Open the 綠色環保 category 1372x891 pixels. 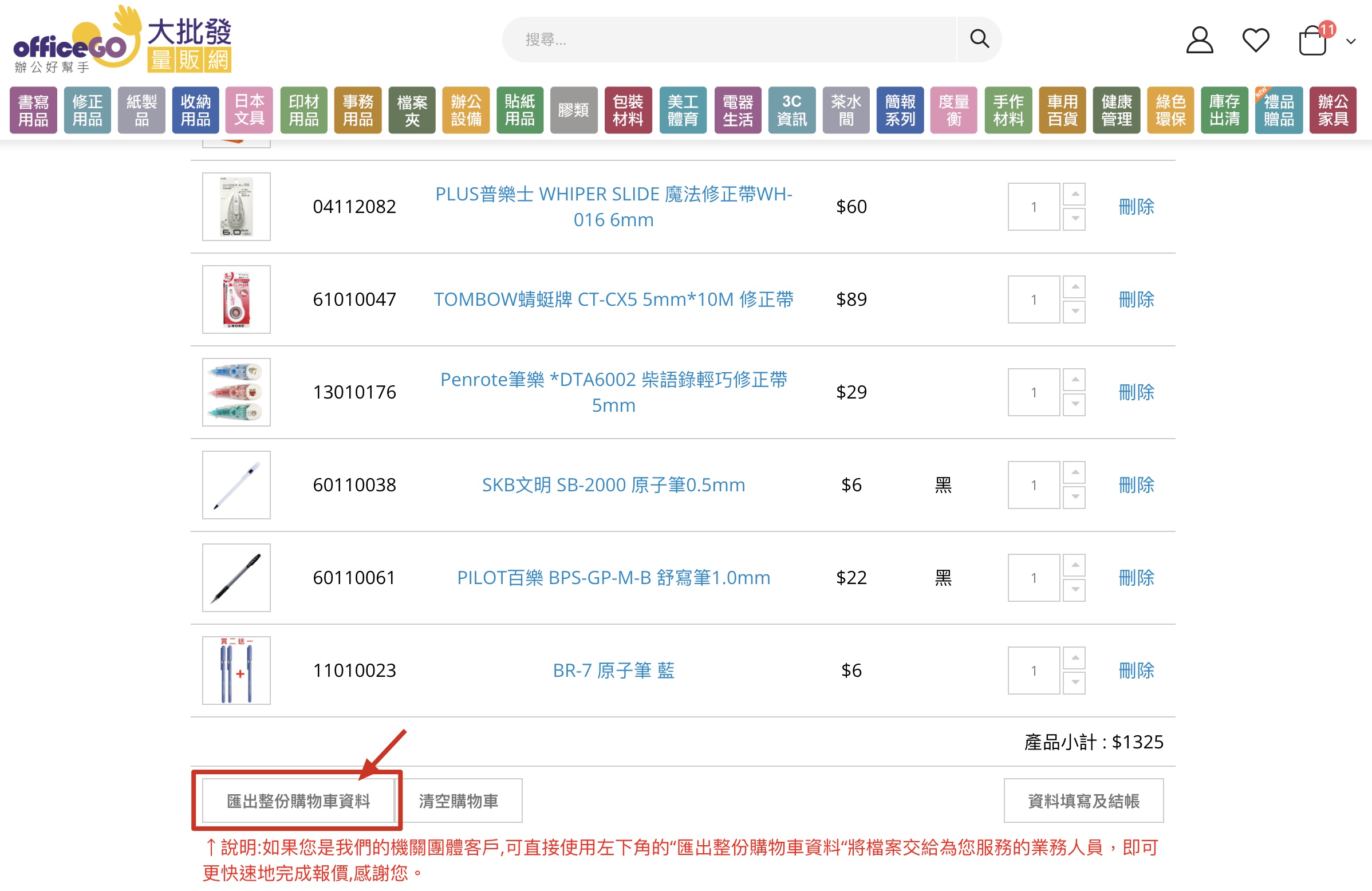[1171, 110]
